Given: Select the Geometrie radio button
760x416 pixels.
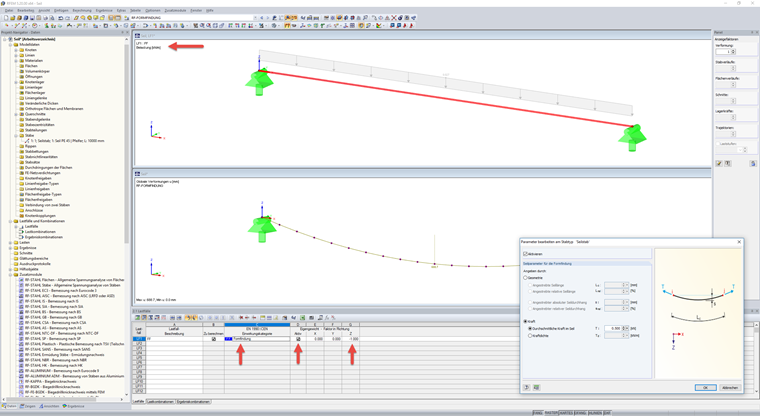Looking at the screenshot, I should coord(525,278).
